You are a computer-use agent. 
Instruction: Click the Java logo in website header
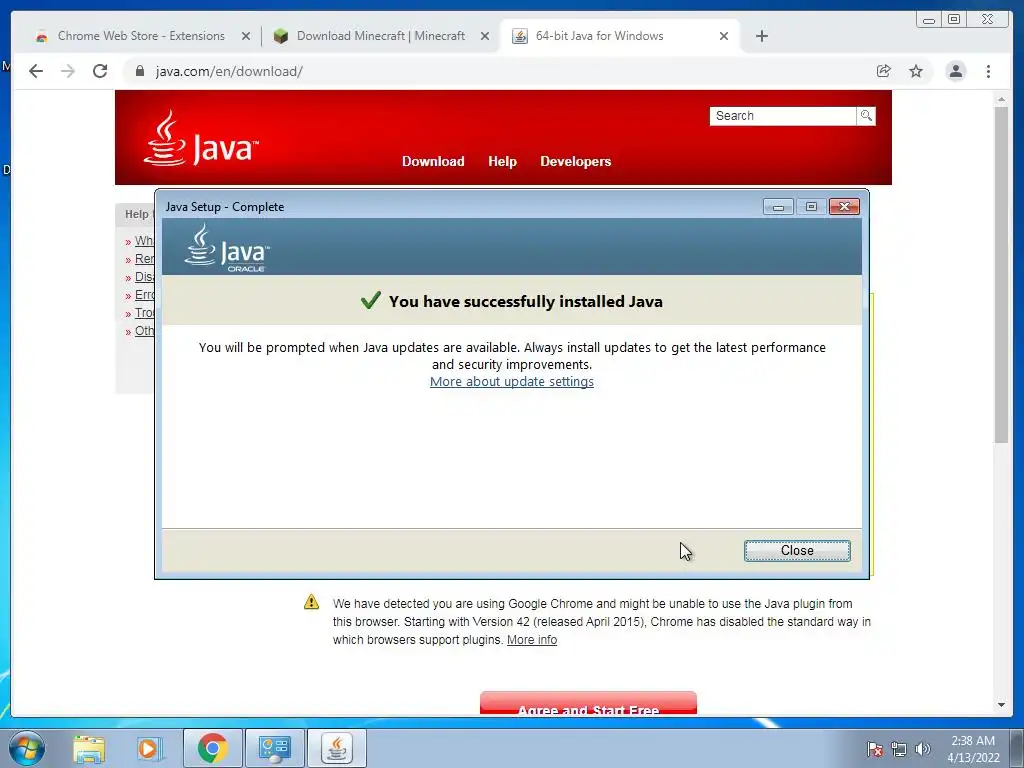(200, 138)
